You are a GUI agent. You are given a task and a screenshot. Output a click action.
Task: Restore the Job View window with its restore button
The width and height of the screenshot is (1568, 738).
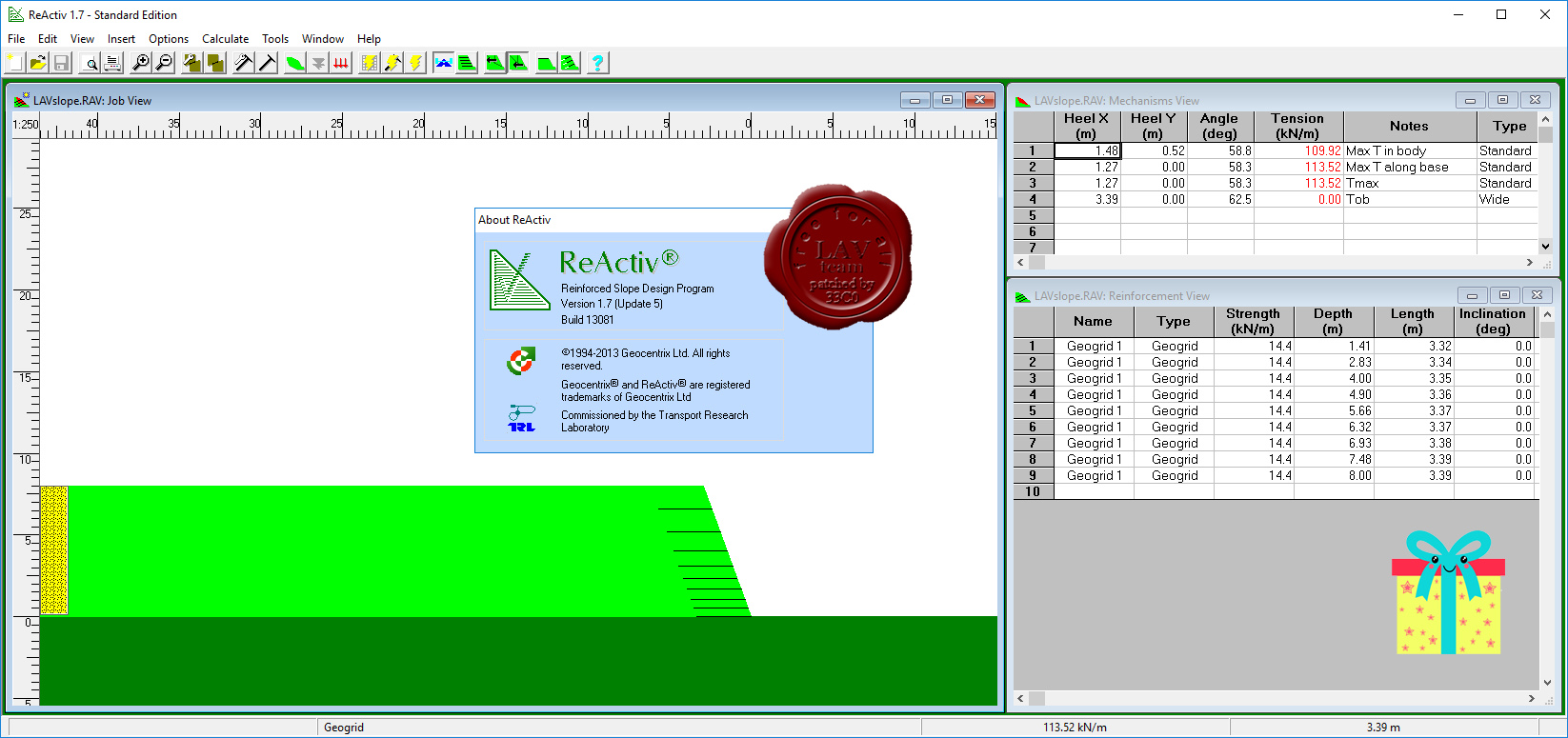click(x=947, y=100)
